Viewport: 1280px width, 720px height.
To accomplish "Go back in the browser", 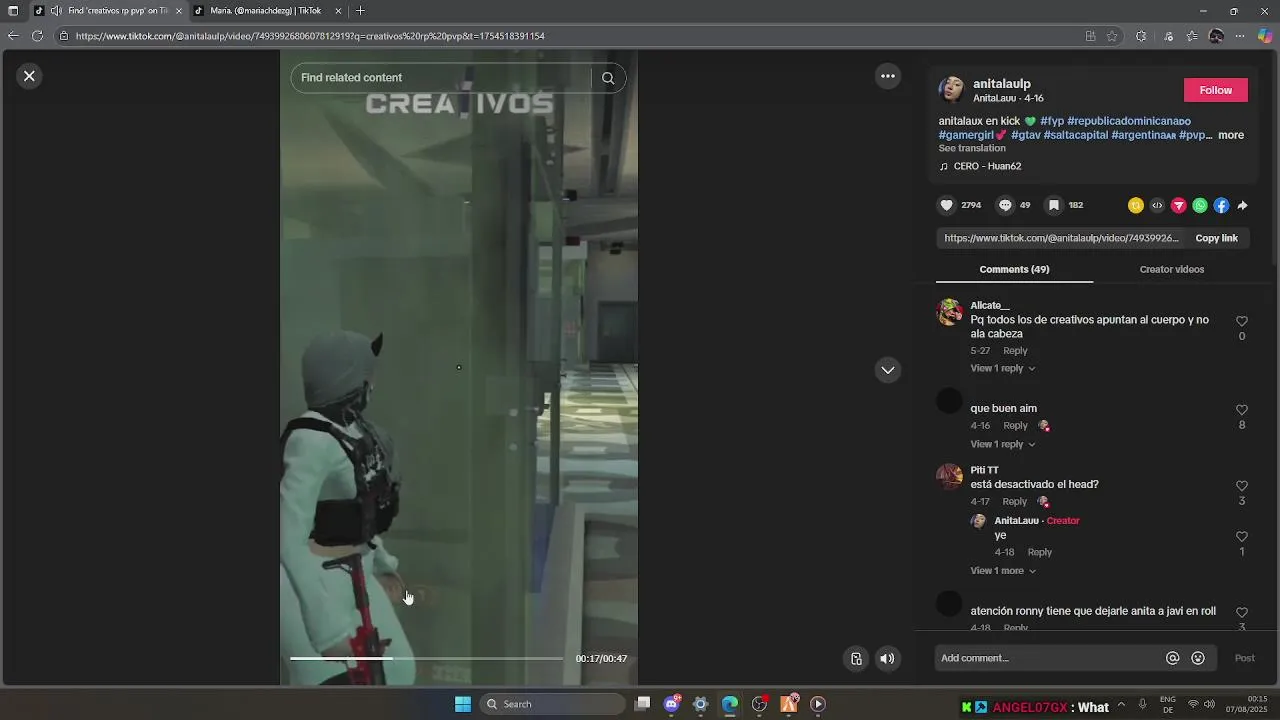I will click(x=12, y=36).
